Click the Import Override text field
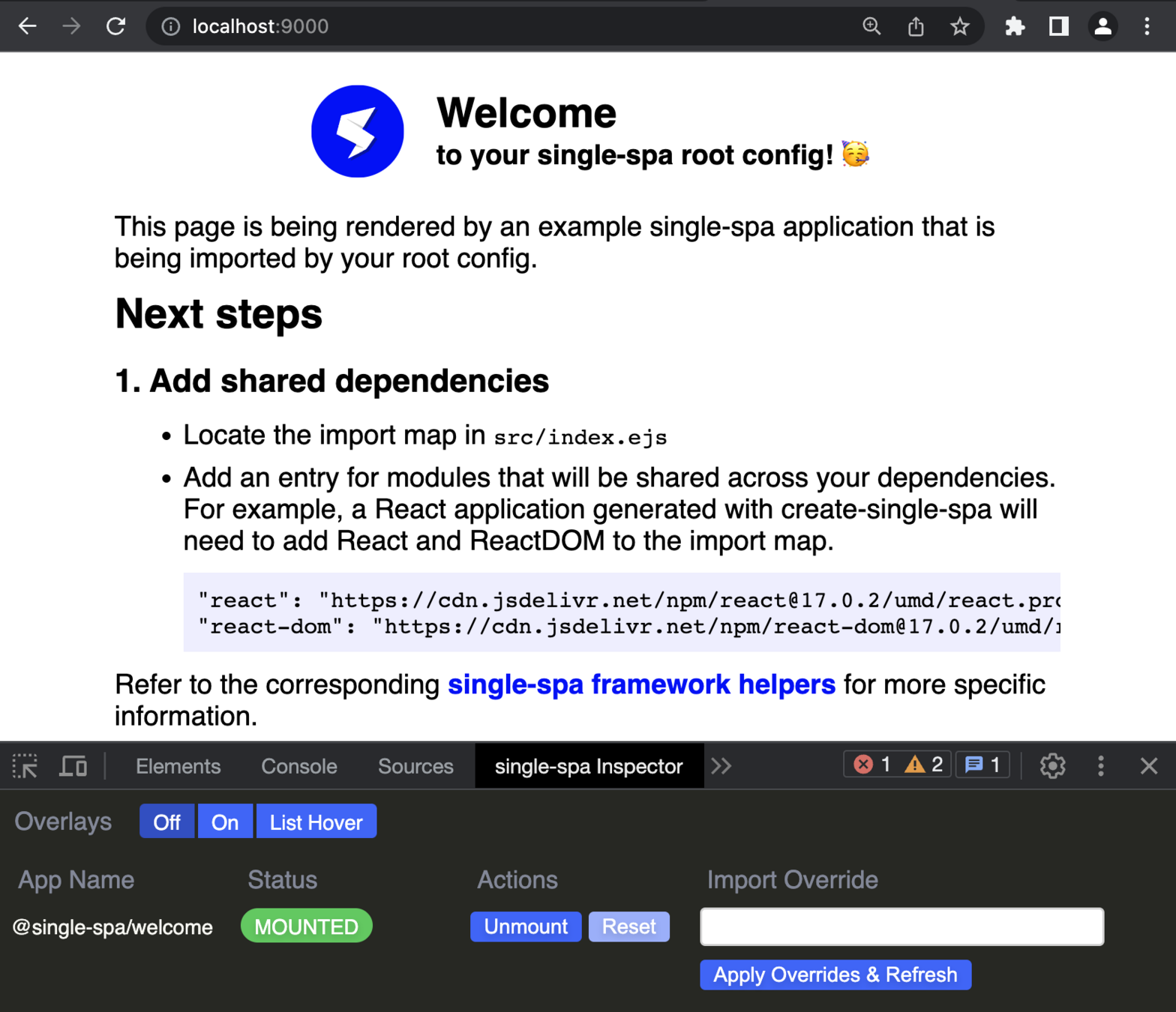This screenshot has width=1176, height=1012. (x=901, y=927)
